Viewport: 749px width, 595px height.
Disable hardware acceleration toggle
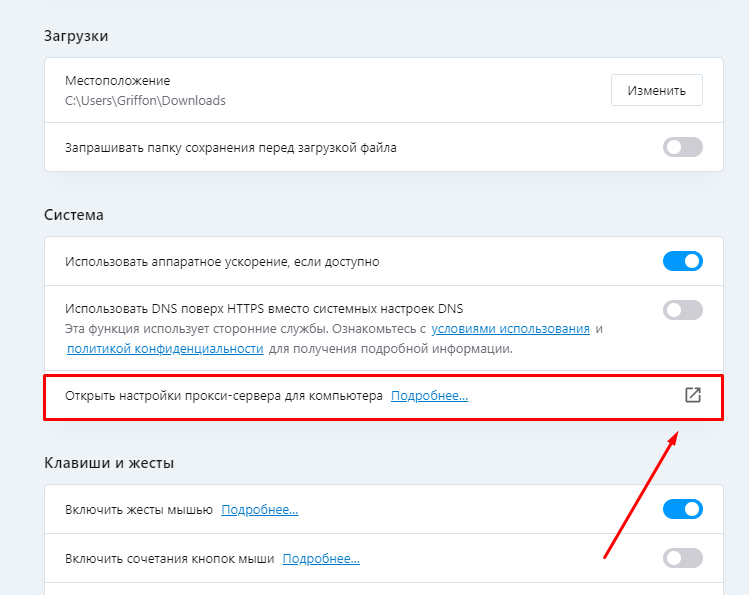pyautogui.click(x=683, y=261)
